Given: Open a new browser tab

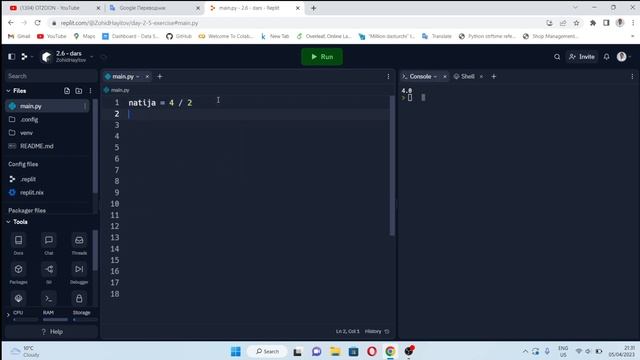Looking at the screenshot, I should click(x=313, y=8).
